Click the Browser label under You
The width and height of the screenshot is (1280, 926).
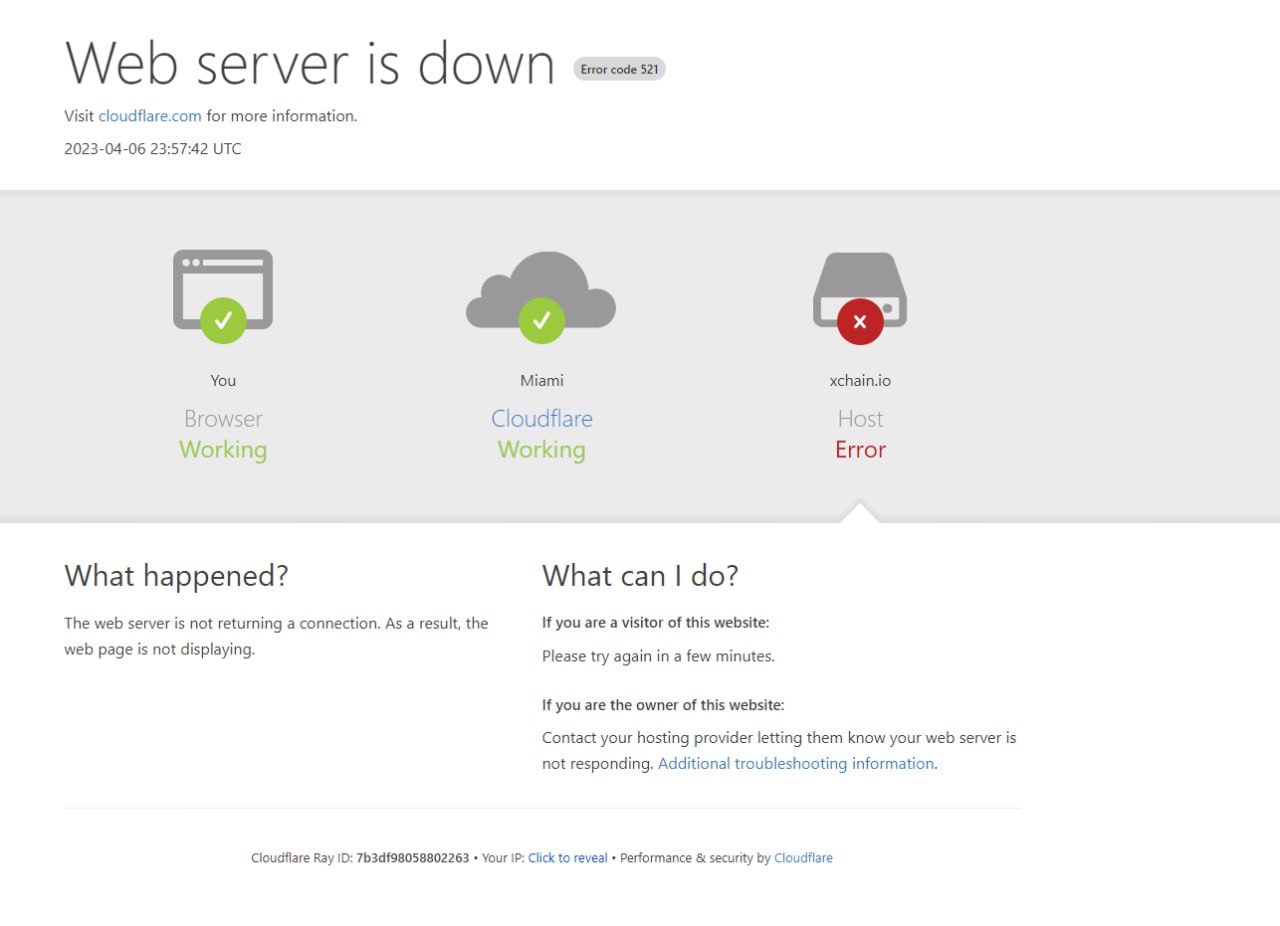click(223, 419)
